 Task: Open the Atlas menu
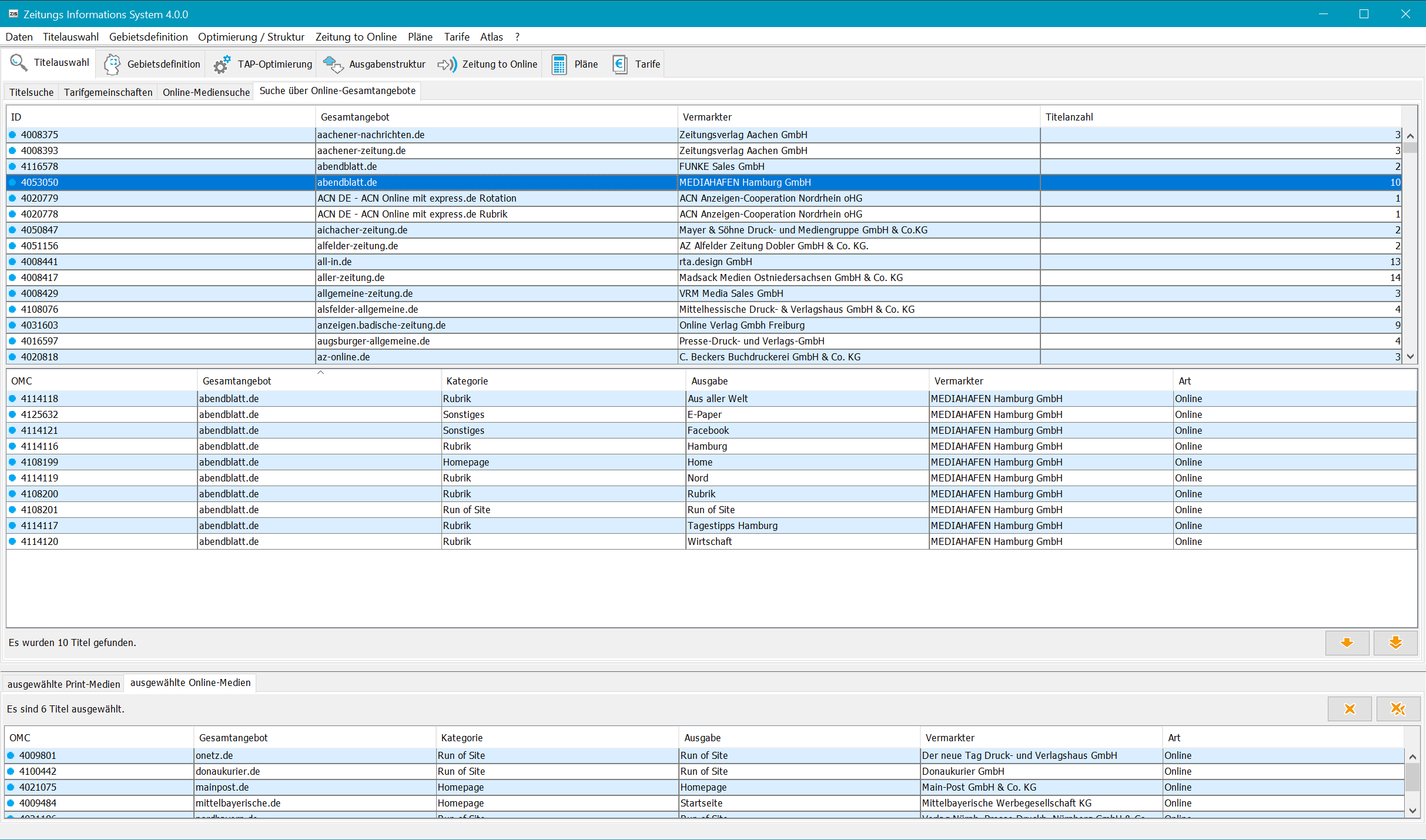491,37
